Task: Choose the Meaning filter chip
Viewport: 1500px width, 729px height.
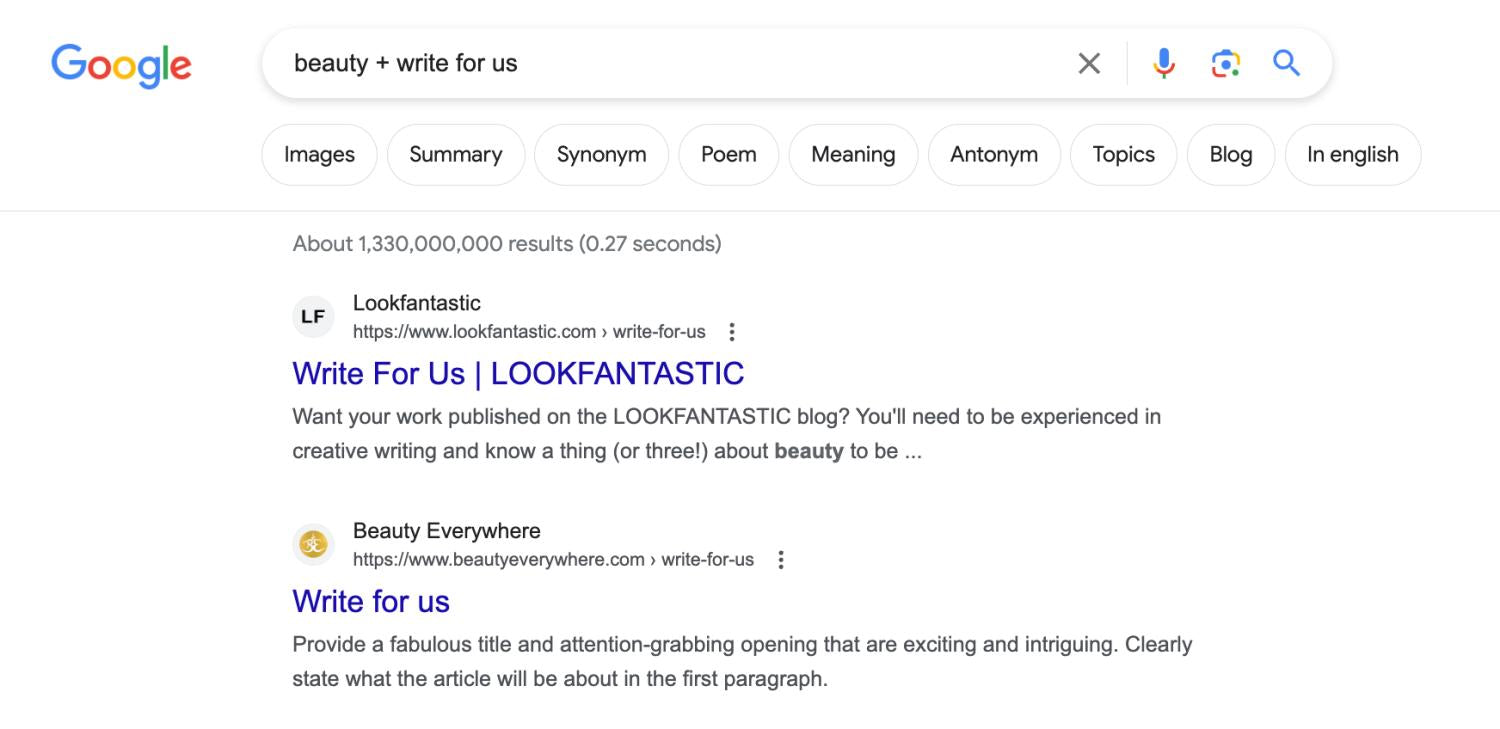Action: (x=853, y=155)
